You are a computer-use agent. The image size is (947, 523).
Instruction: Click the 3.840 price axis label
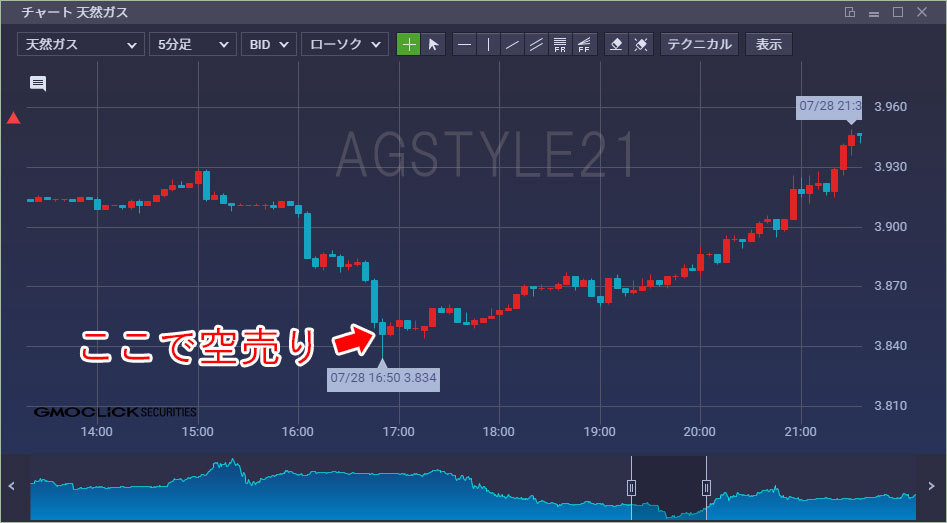[x=891, y=346]
